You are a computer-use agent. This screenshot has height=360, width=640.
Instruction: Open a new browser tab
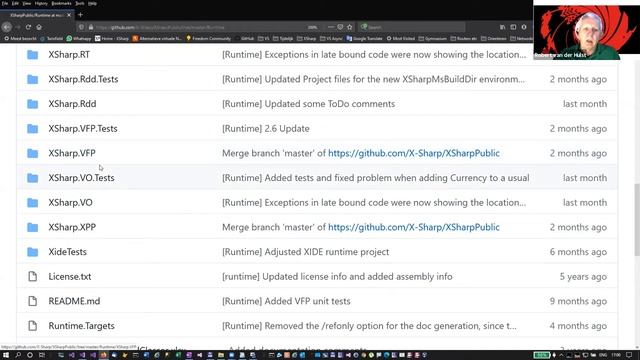[80, 15]
